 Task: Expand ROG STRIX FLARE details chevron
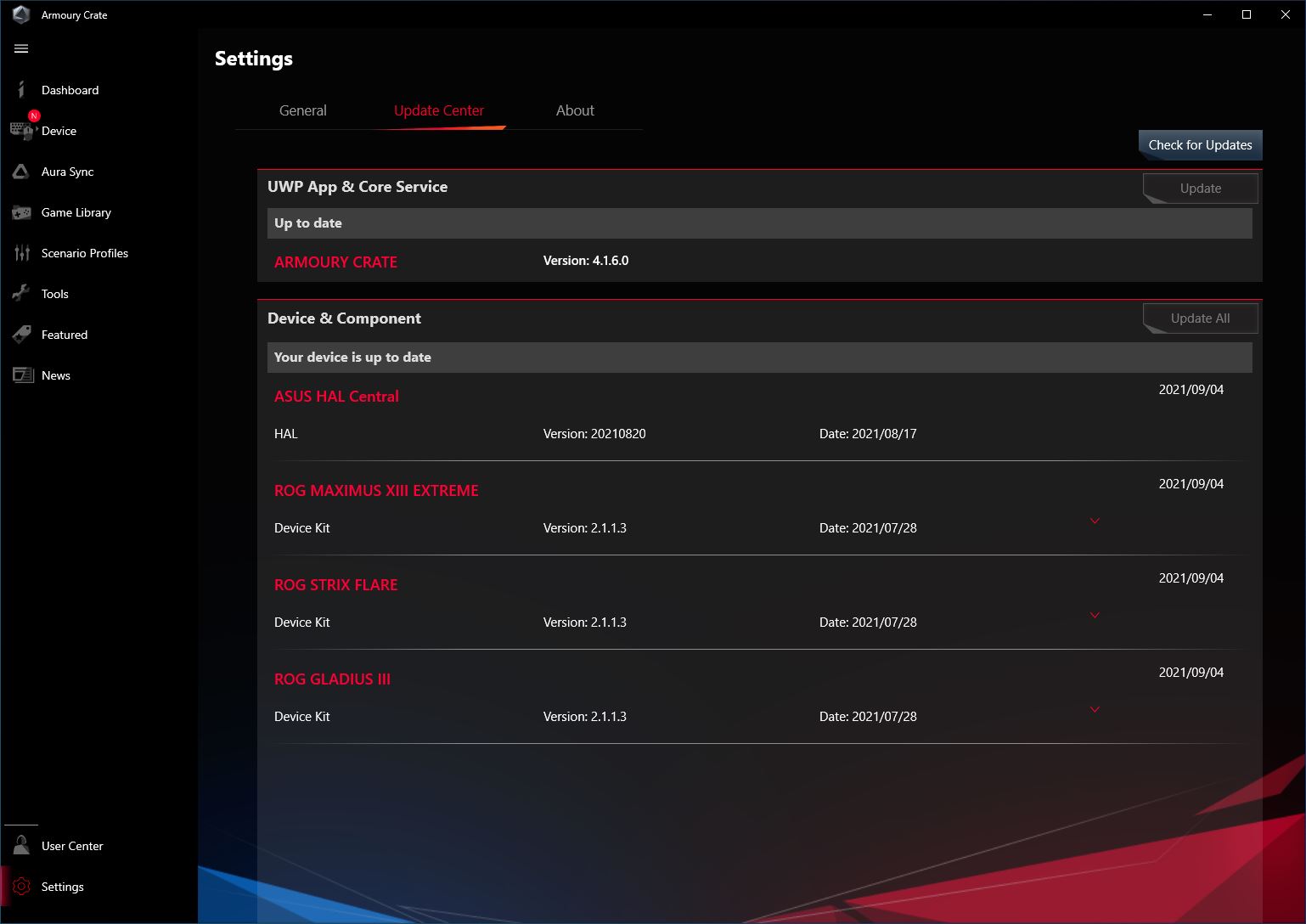coord(1095,615)
